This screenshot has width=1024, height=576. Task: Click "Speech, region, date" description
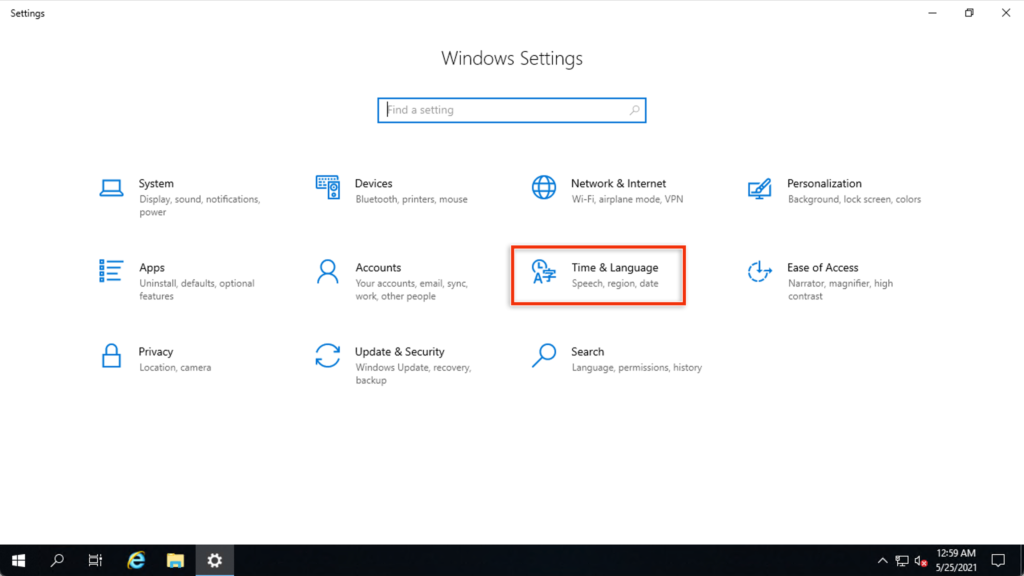click(x=615, y=283)
